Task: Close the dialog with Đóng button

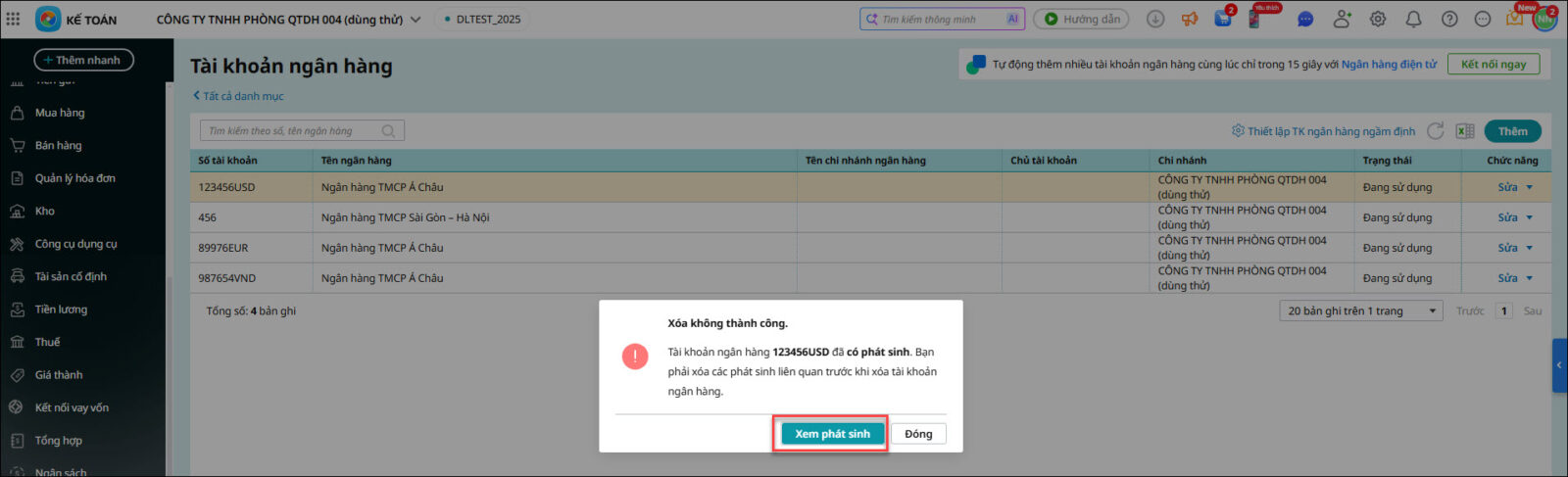Action: 918,434
